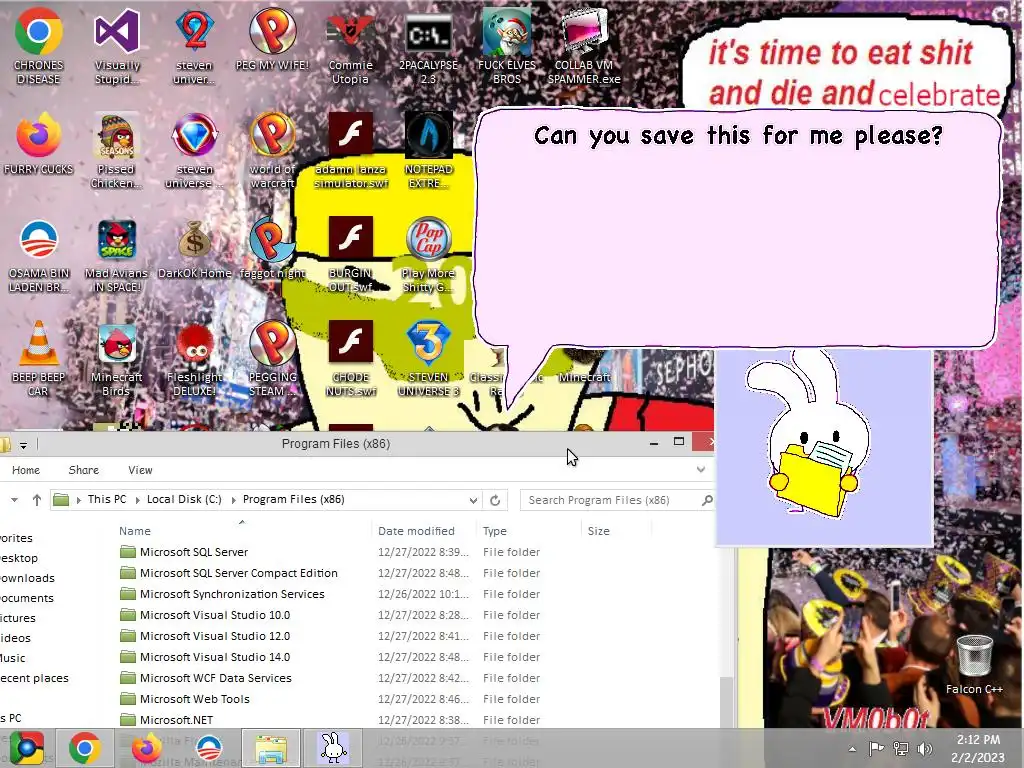Select Videos in the navigation pane

click(x=16, y=638)
